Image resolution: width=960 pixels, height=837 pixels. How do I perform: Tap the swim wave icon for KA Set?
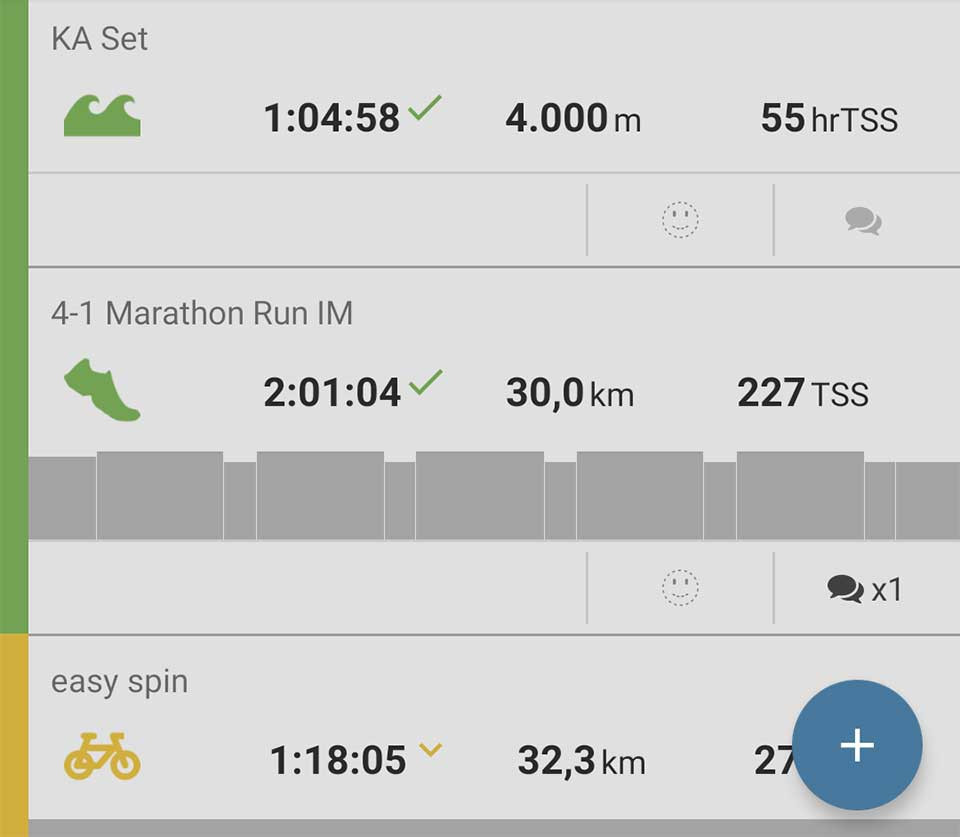click(x=102, y=116)
